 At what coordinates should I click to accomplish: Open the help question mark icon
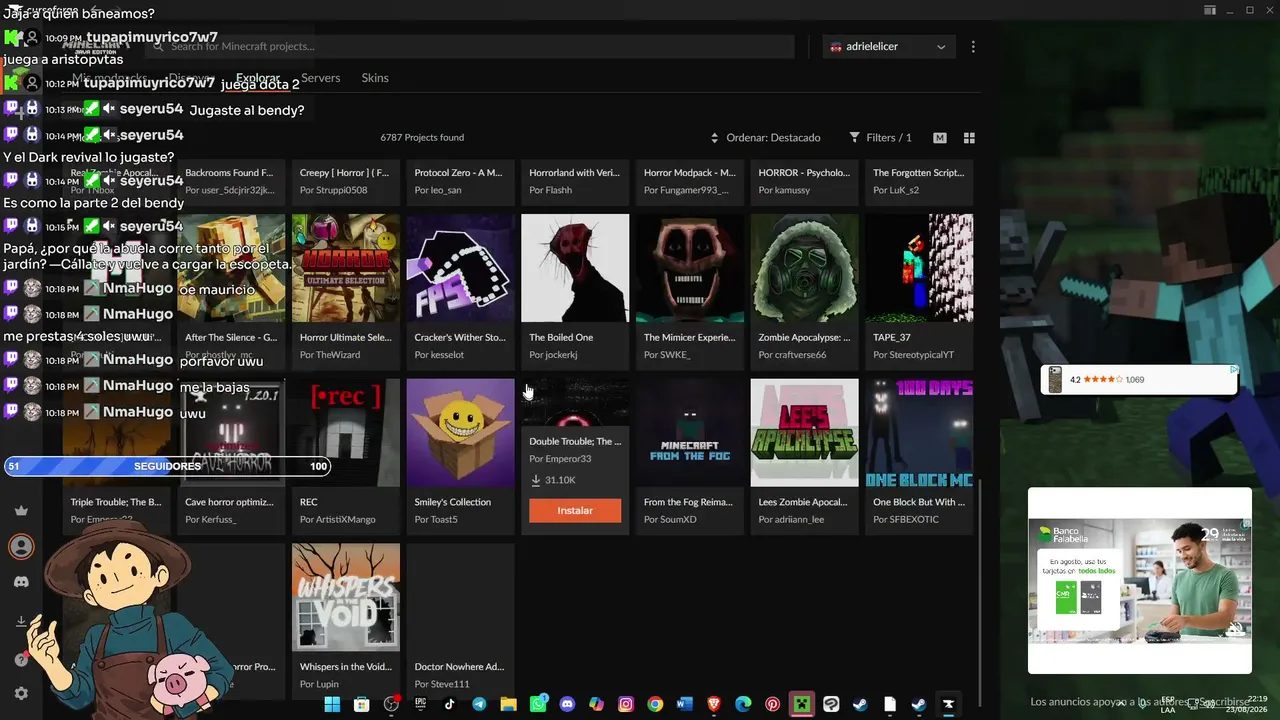tap(21, 659)
